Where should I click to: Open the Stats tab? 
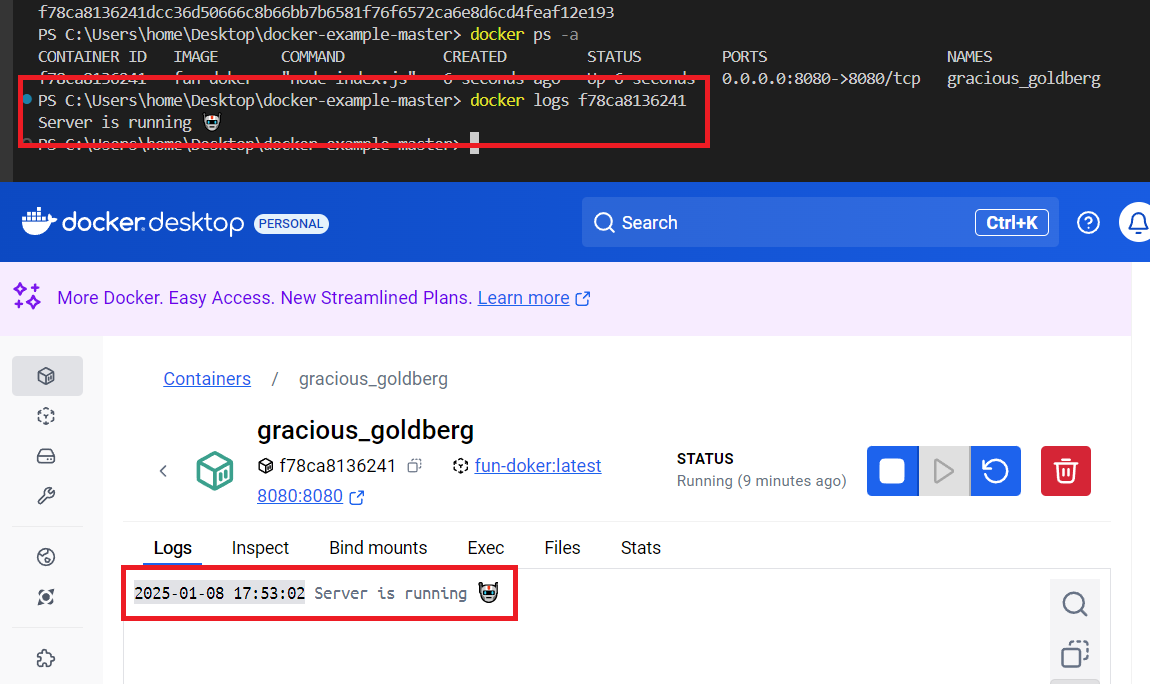coord(640,548)
